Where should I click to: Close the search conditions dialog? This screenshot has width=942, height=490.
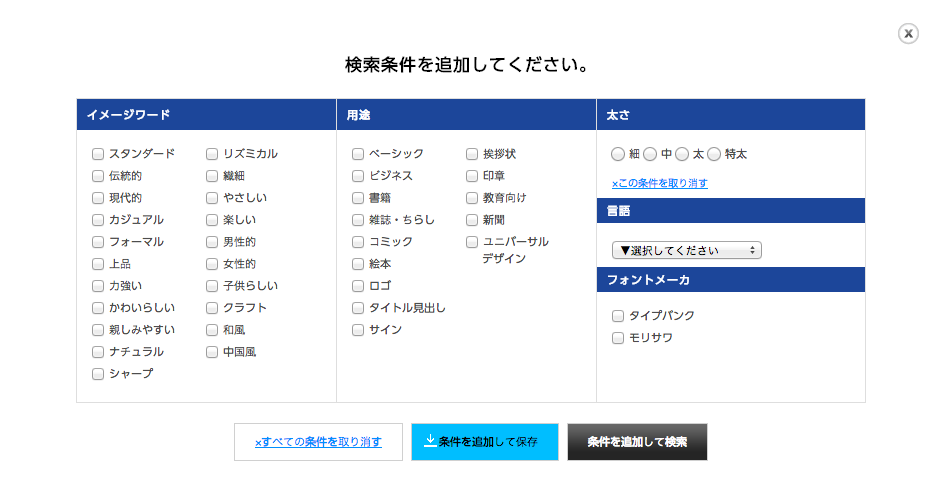click(x=908, y=33)
